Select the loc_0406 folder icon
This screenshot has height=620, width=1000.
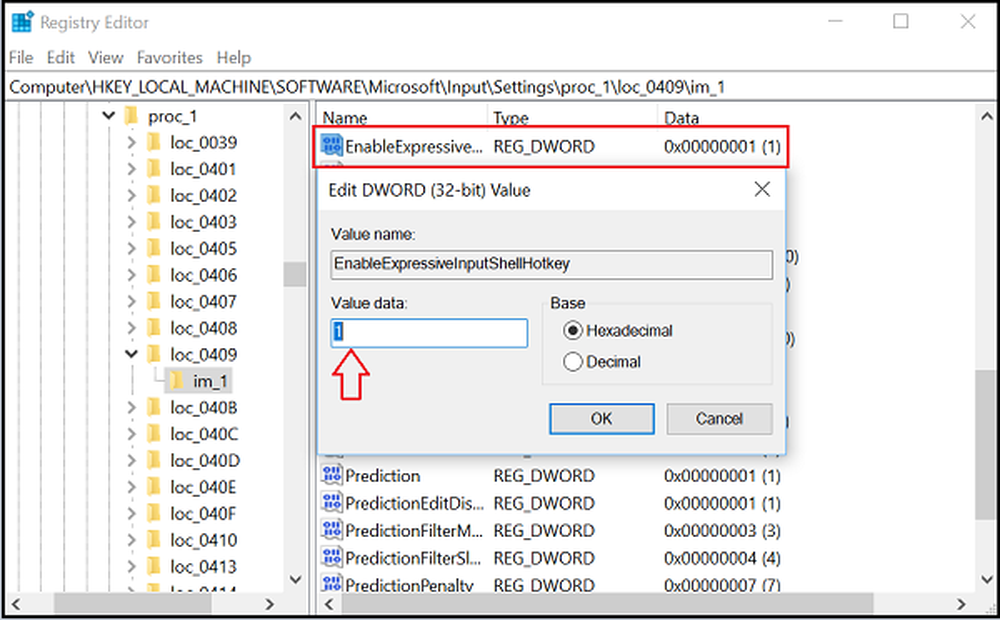(x=154, y=274)
